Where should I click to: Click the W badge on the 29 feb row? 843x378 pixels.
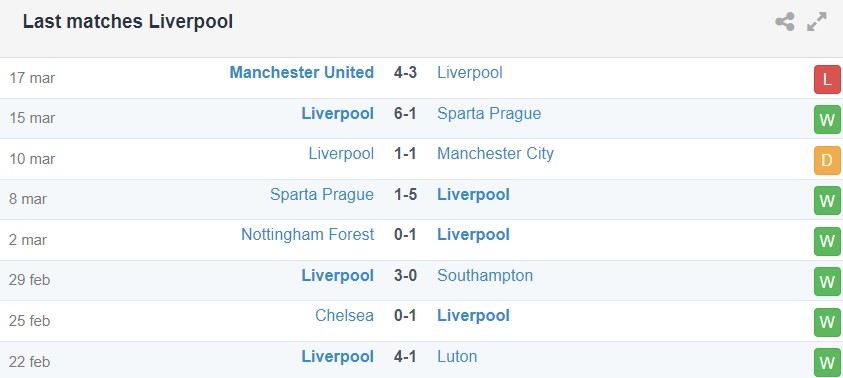click(827, 282)
